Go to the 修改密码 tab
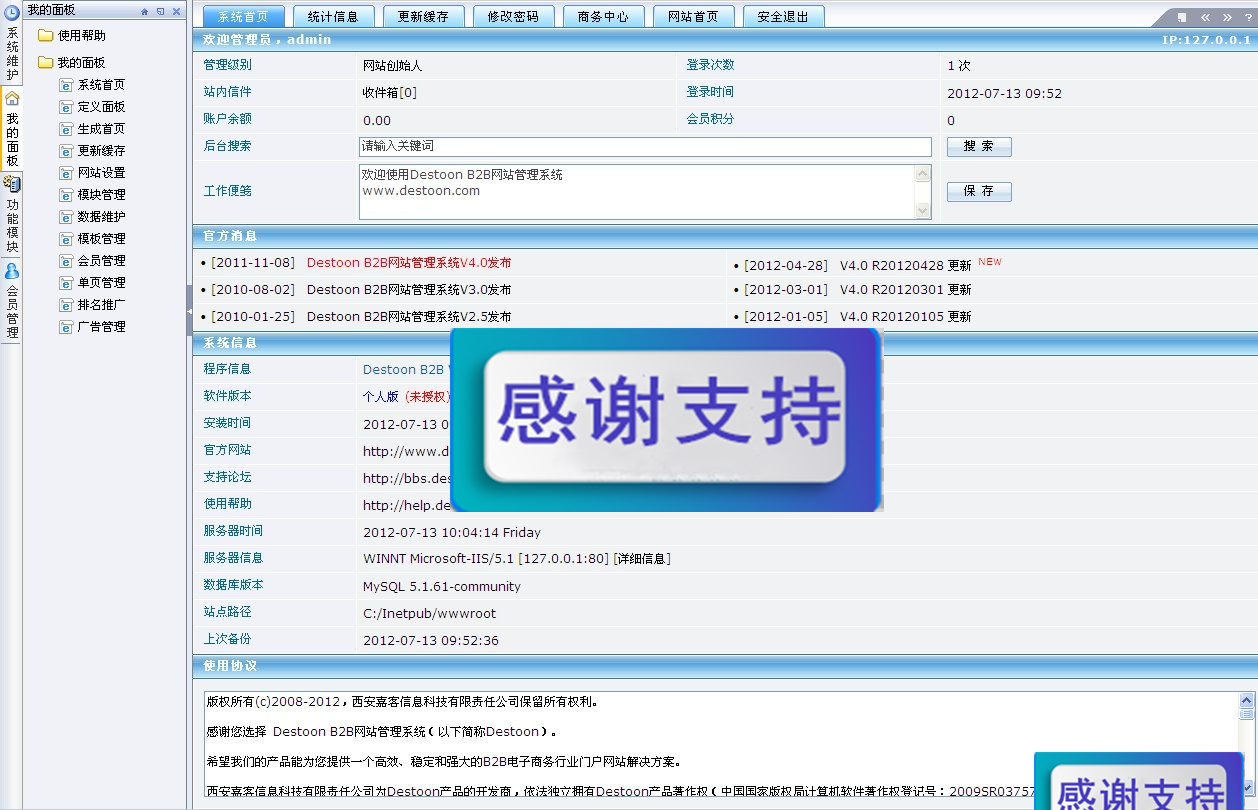This screenshot has height=810, width=1258. pyautogui.click(x=513, y=17)
